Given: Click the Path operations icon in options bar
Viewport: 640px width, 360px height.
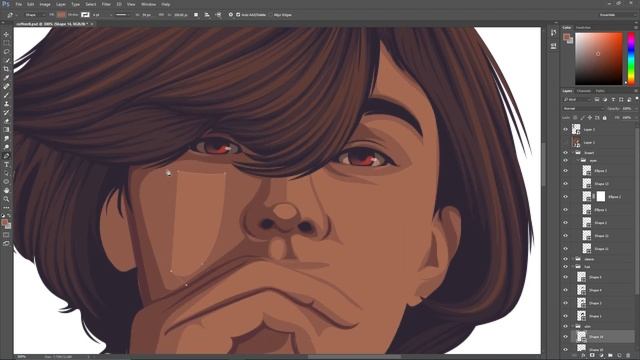Looking at the screenshot, I should tap(196, 15).
